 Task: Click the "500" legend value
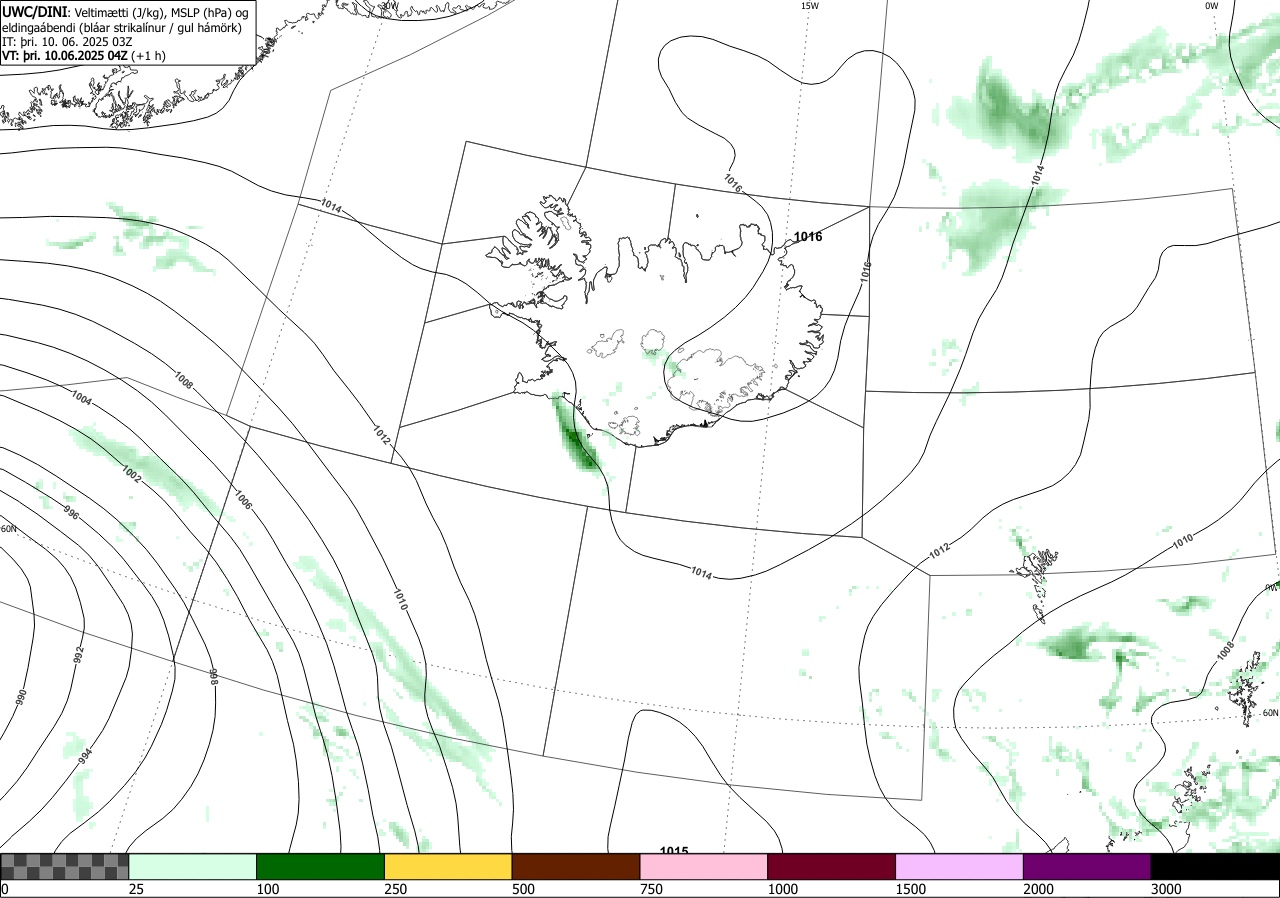(523, 889)
